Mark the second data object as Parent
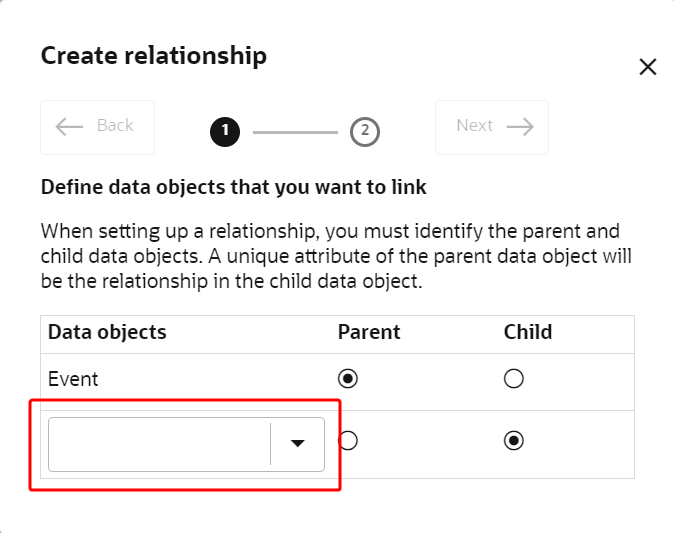Screen dimensions: 674x533 click(348, 441)
